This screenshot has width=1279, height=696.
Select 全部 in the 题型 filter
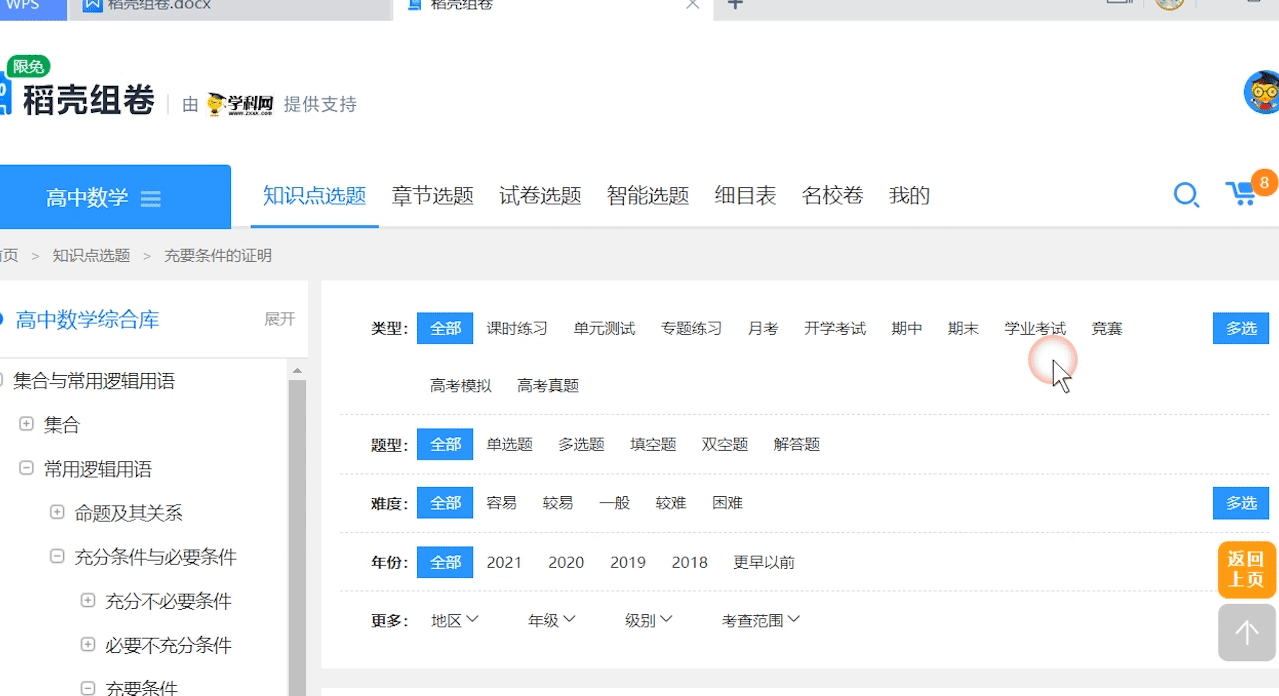(445, 444)
